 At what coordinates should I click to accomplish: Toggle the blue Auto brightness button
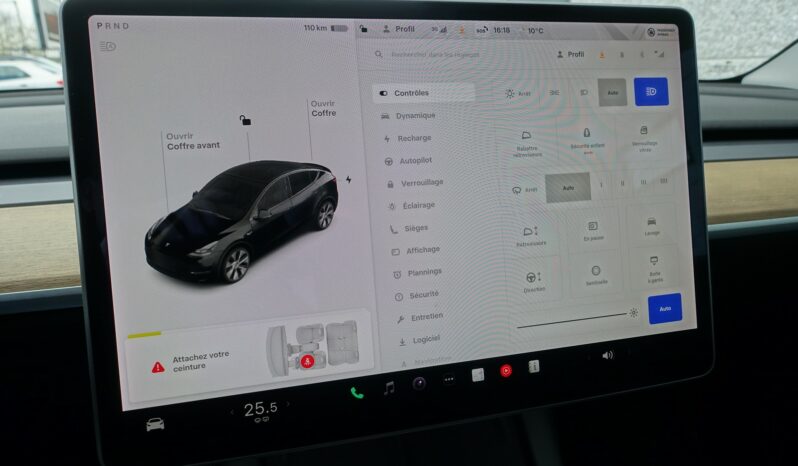[x=665, y=309]
